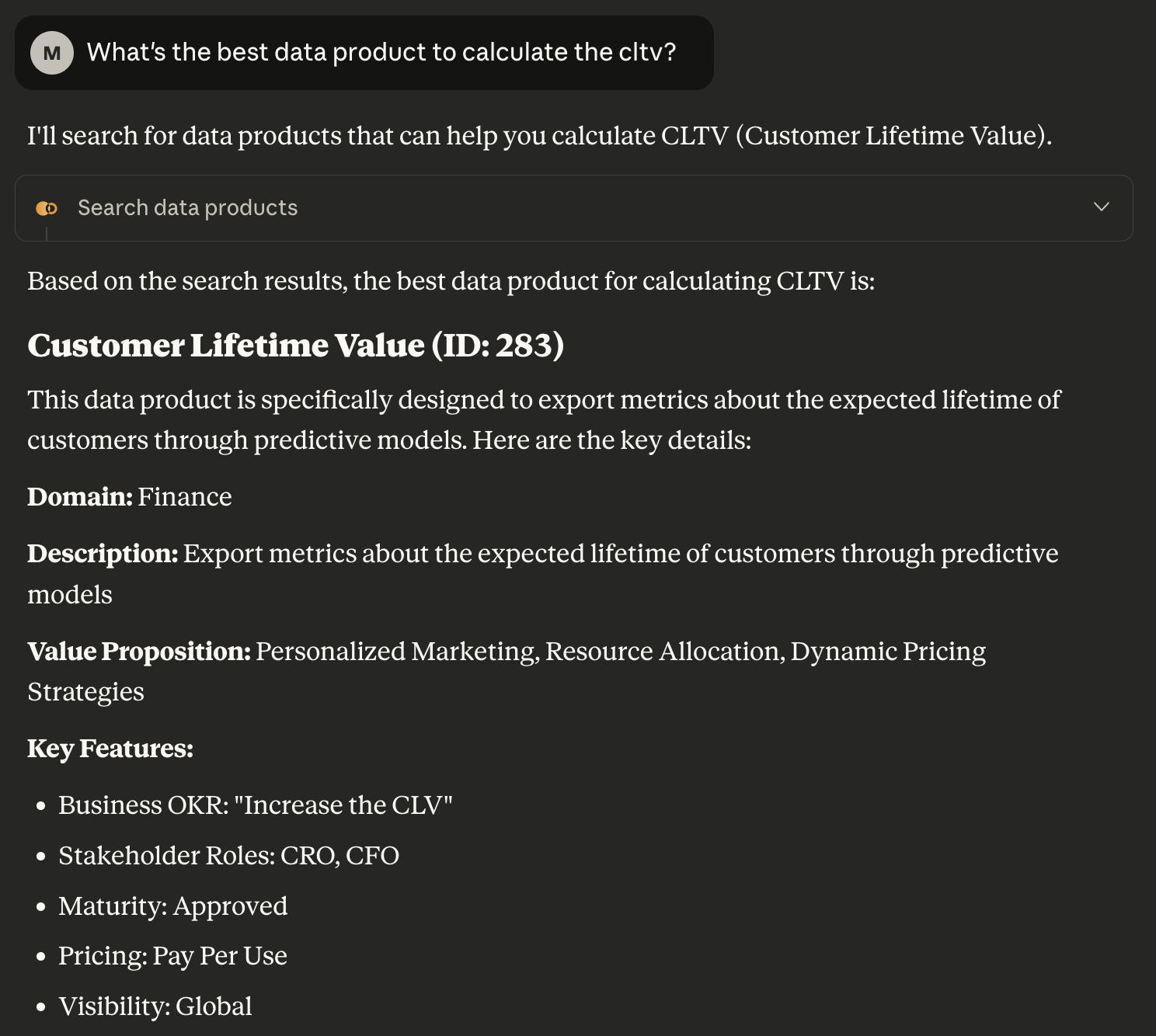Click the Pricing Pay Per Use item
Screen dimensions: 1156x1036
tap(172, 956)
